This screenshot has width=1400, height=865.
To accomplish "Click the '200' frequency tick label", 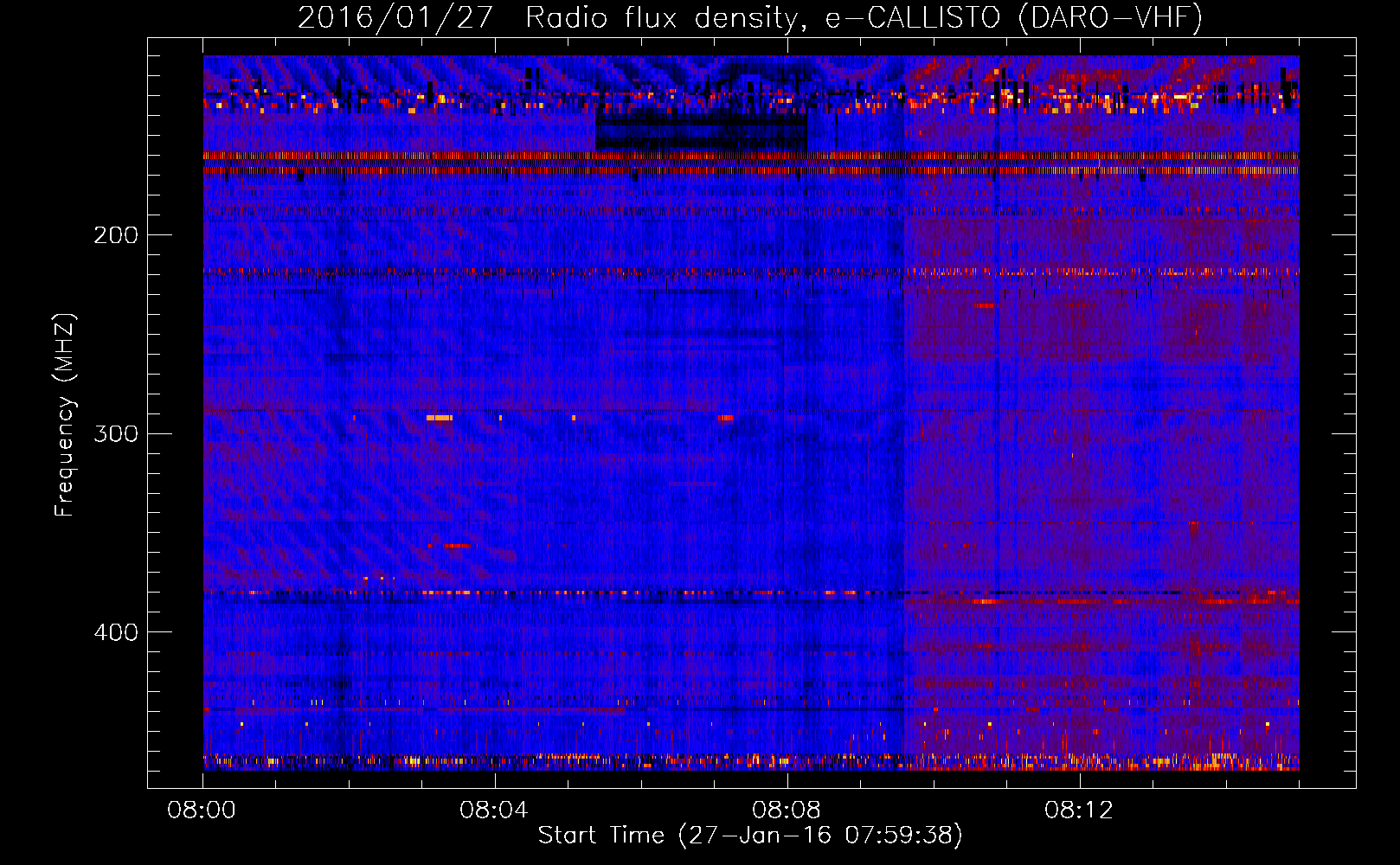I will coord(115,235).
